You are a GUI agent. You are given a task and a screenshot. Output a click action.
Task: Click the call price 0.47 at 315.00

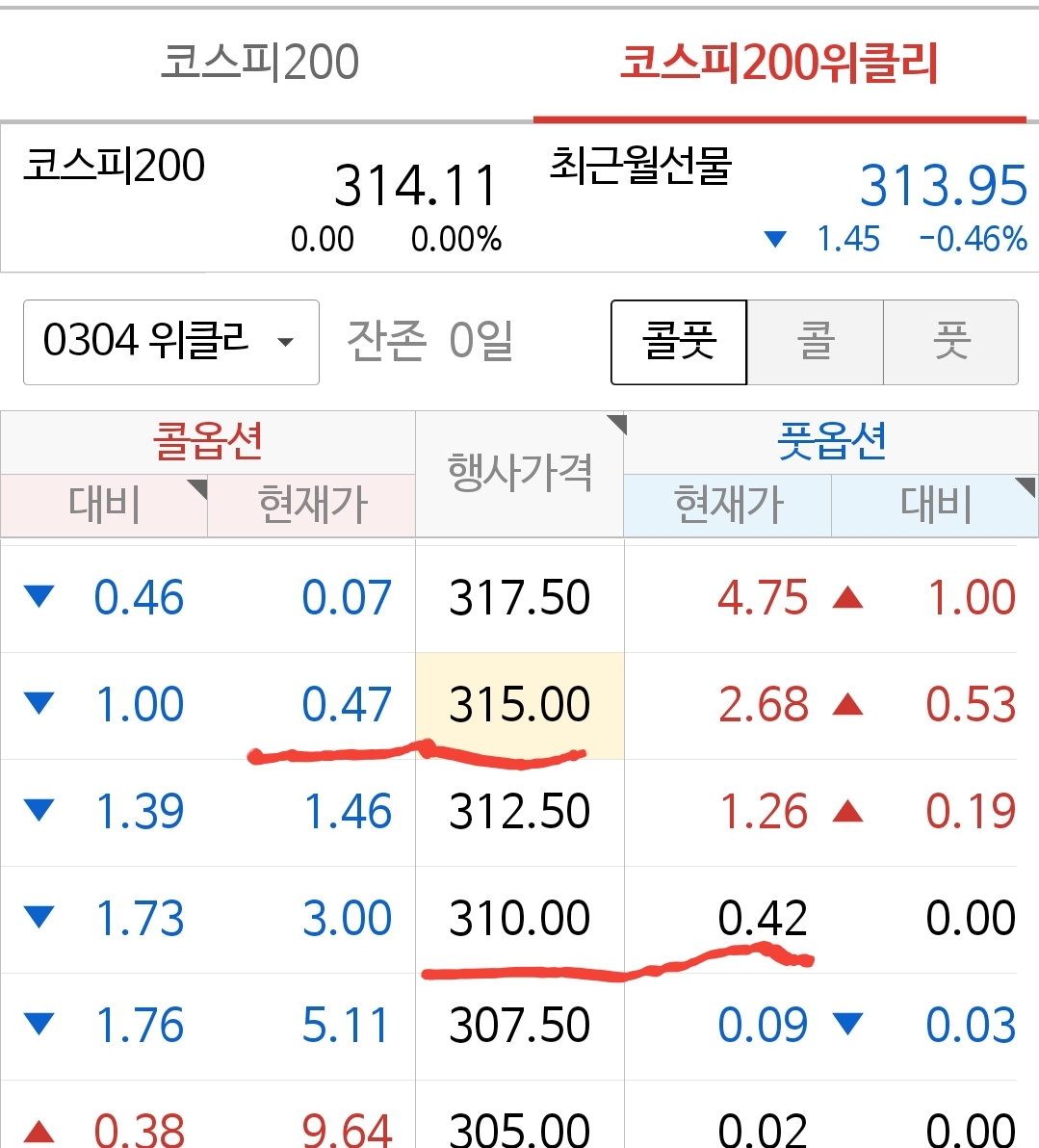(346, 705)
